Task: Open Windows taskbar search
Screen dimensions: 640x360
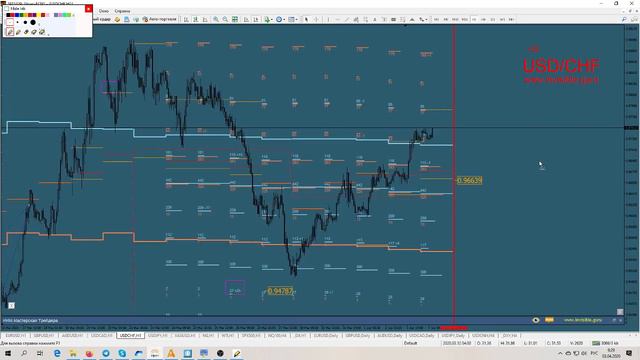Action: [24, 353]
